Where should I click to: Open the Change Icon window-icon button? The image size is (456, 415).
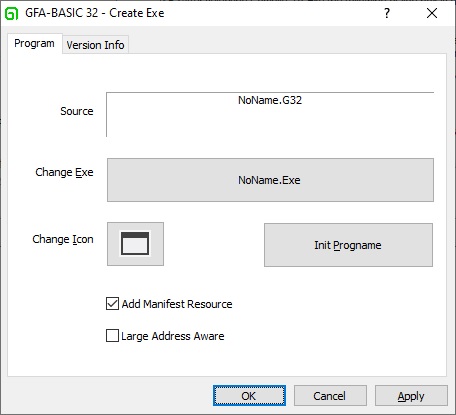(135, 244)
